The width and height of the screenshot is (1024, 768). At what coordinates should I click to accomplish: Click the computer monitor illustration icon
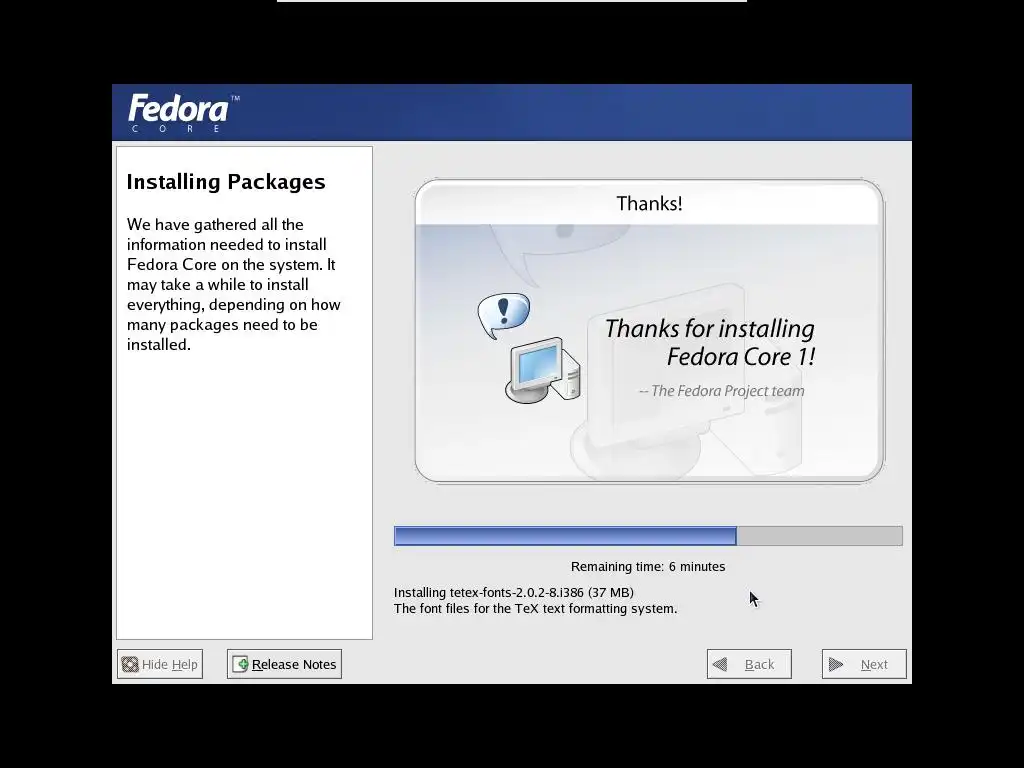[x=543, y=370]
